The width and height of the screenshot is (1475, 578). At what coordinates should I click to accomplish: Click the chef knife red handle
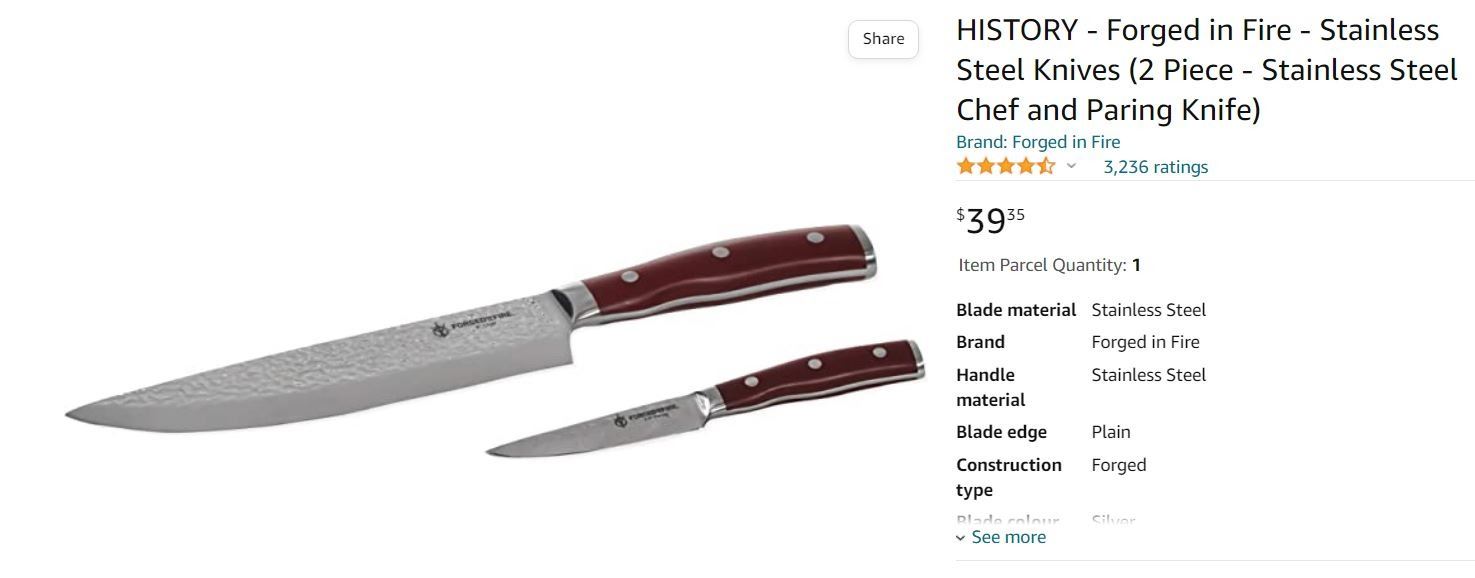point(725,270)
